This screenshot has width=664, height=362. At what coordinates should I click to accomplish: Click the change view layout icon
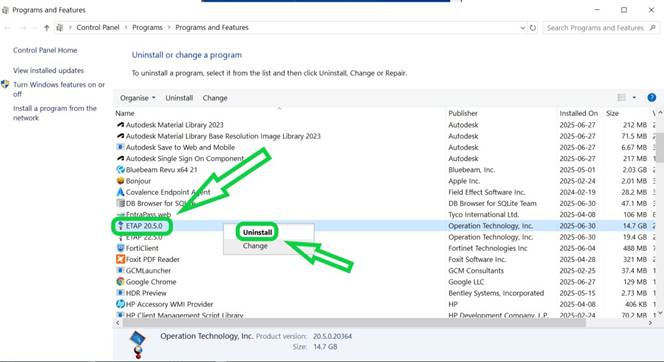click(621, 98)
